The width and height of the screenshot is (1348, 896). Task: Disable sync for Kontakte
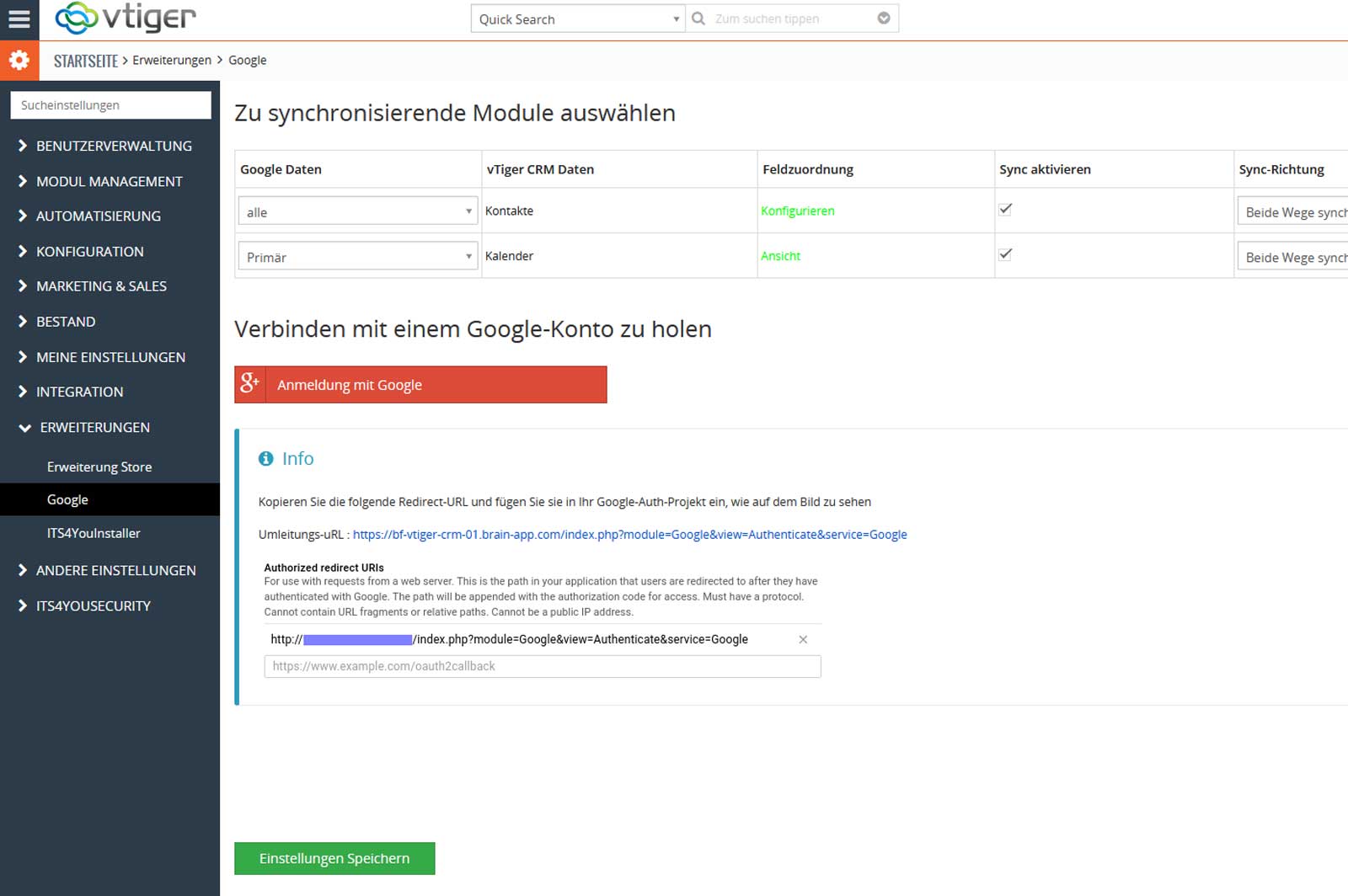click(1004, 208)
